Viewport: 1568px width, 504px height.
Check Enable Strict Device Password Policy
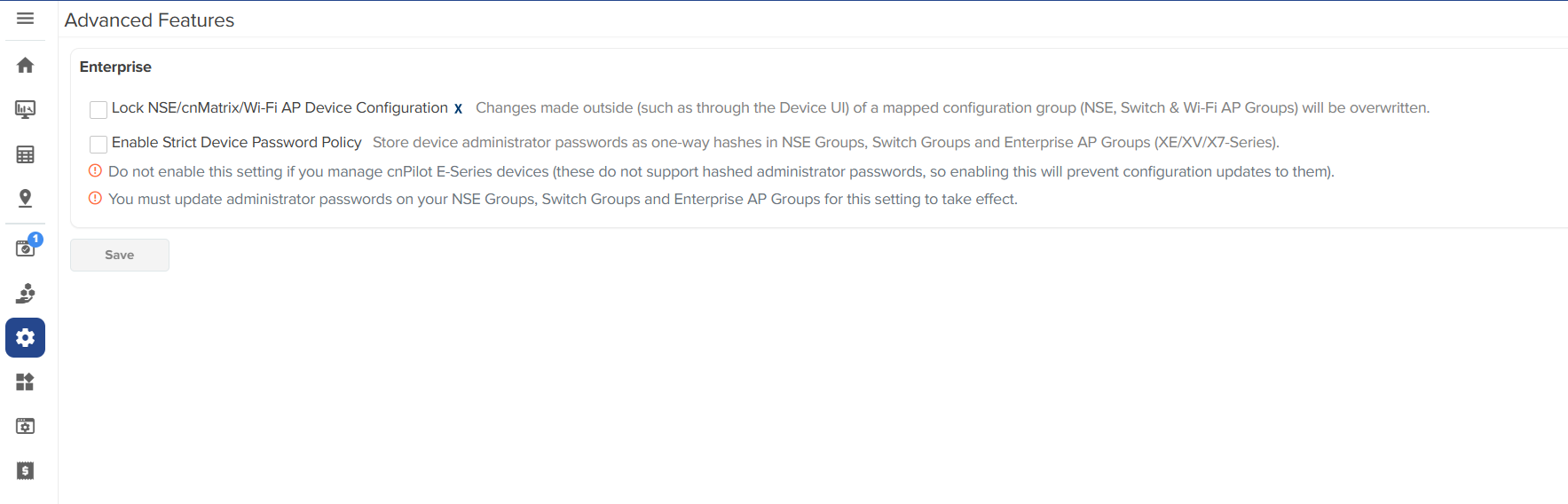98,144
